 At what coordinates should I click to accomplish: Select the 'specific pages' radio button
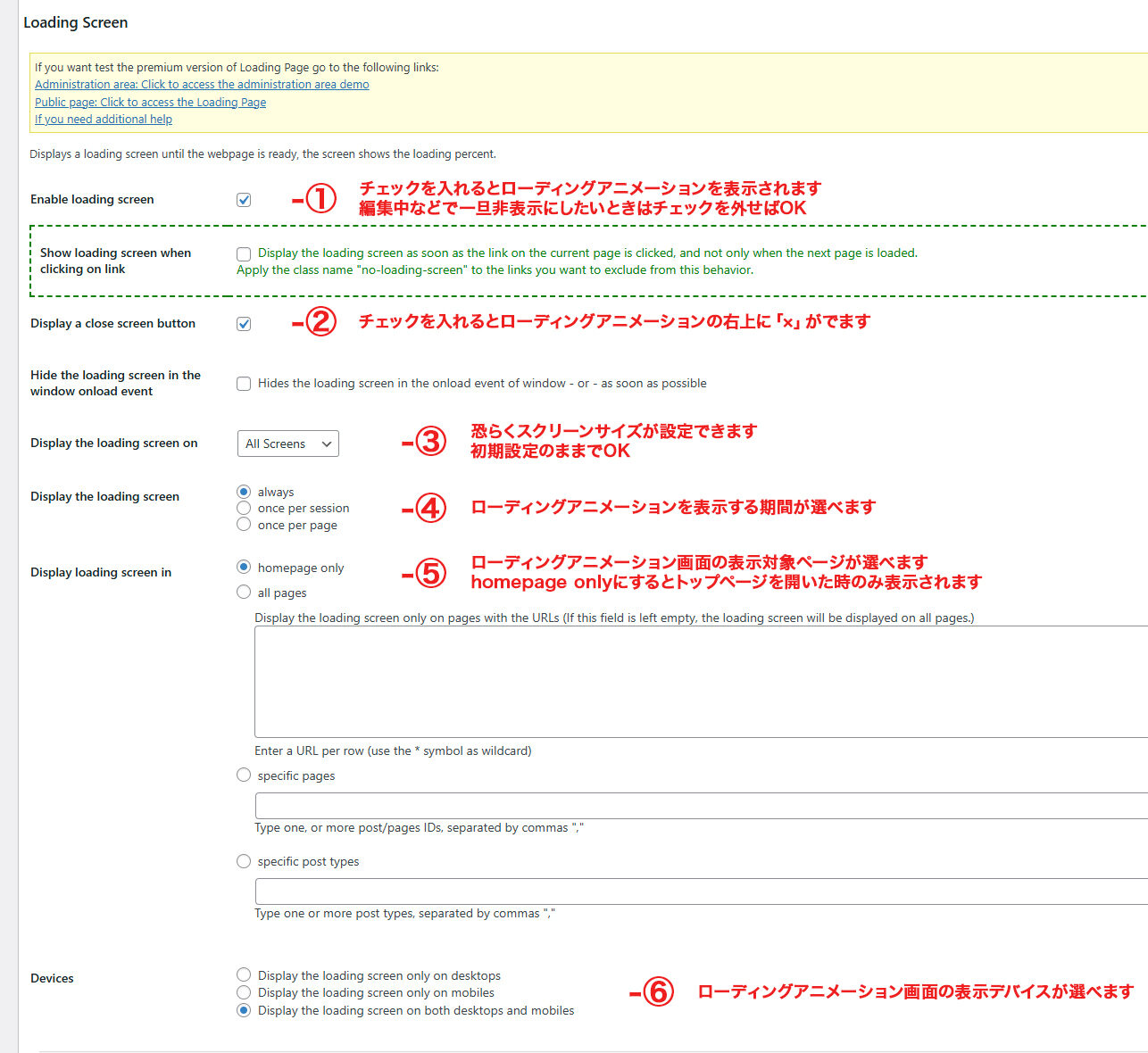click(x=244, y=775)
